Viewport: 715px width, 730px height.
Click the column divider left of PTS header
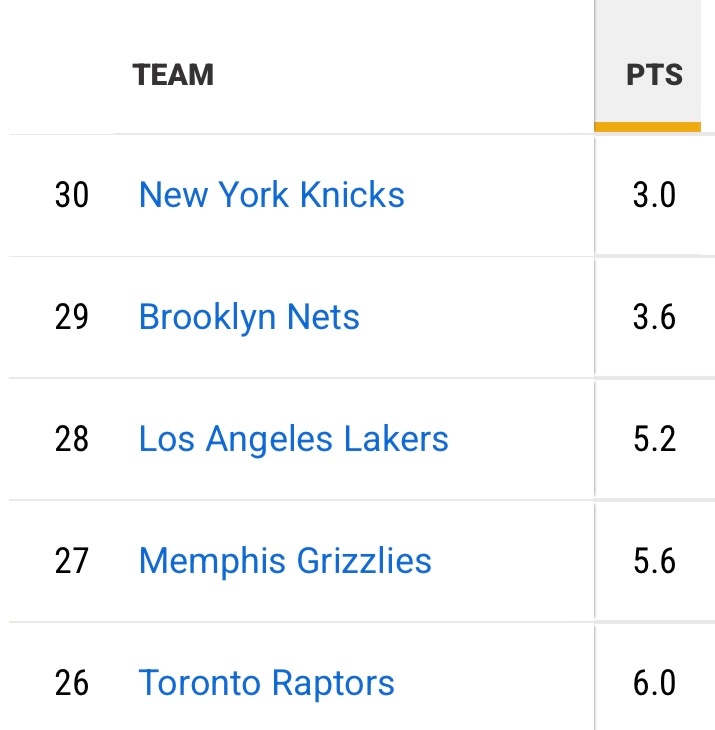pos(594,66)
